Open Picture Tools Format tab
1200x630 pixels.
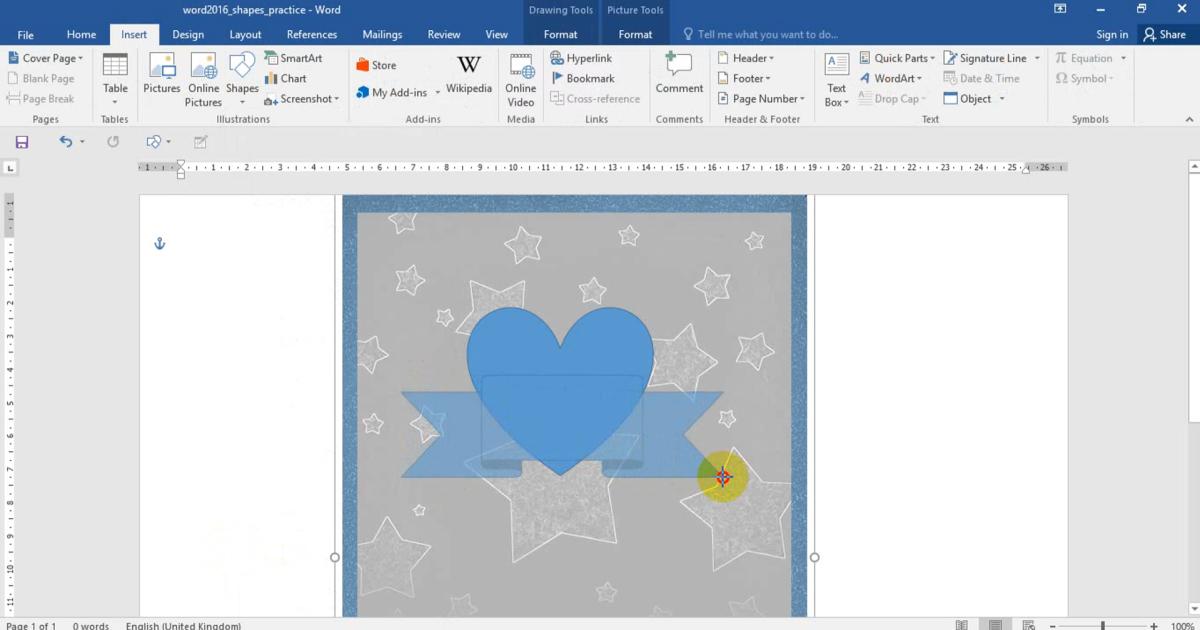tap(635, 34)
